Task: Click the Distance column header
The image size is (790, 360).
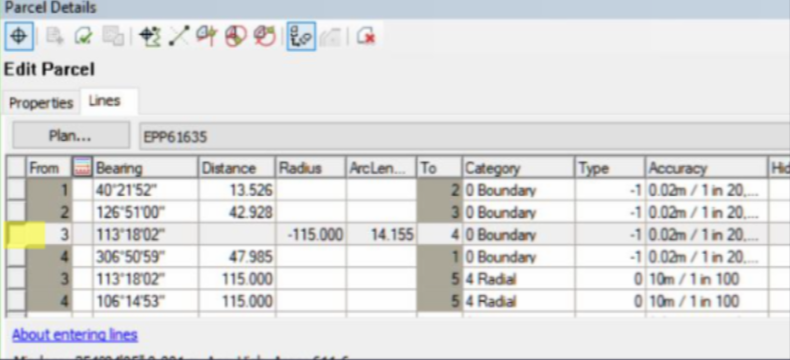Action: click(x=236, y=168)
